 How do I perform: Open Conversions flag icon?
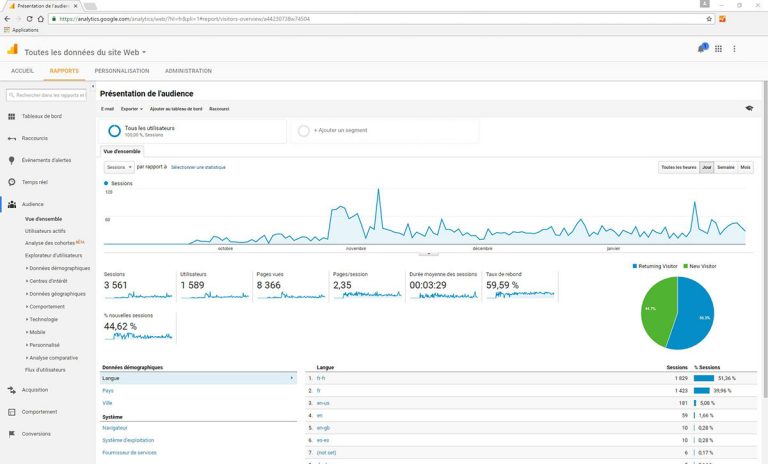click(x=12, y=434)
